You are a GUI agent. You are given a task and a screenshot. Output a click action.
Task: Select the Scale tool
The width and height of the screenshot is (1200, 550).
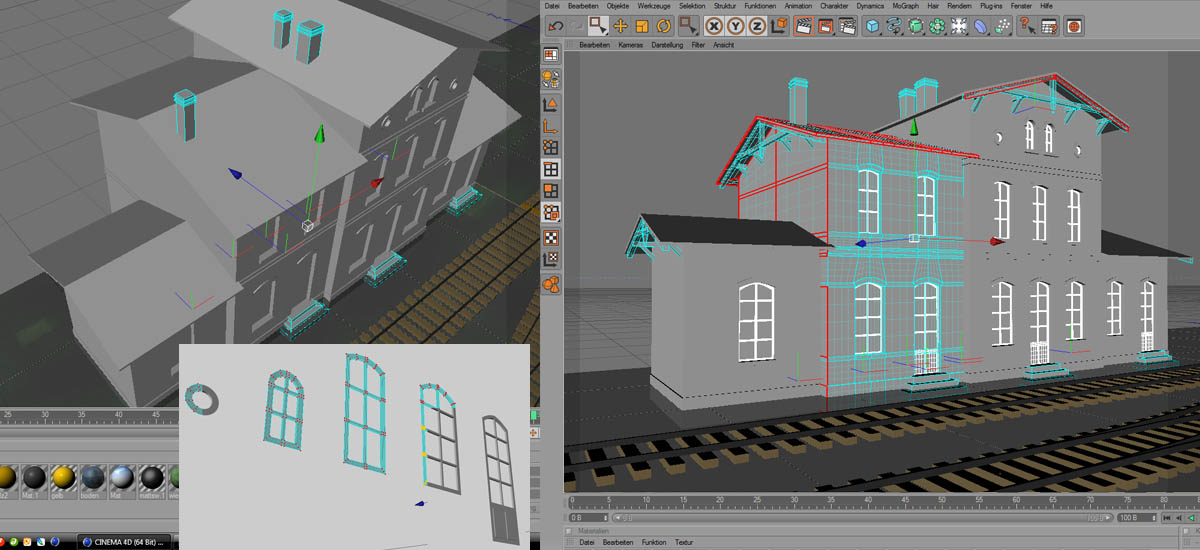(643, 26)
